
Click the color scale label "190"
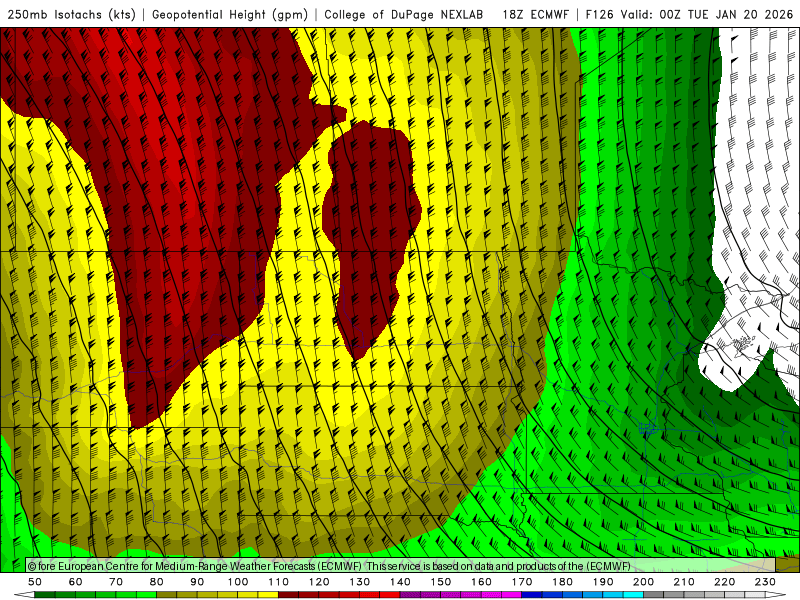click(x=603, y=582)
